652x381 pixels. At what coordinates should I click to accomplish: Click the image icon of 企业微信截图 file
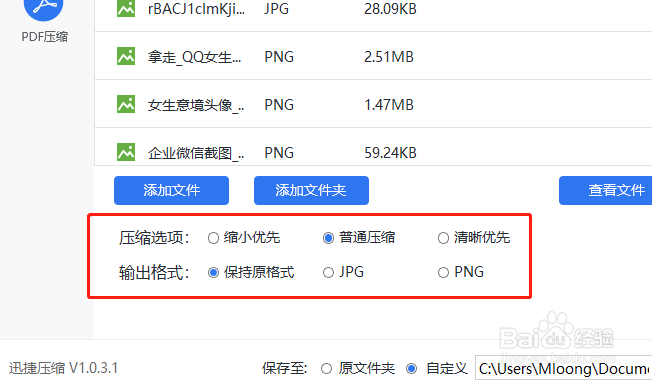[x=126, y=152]
